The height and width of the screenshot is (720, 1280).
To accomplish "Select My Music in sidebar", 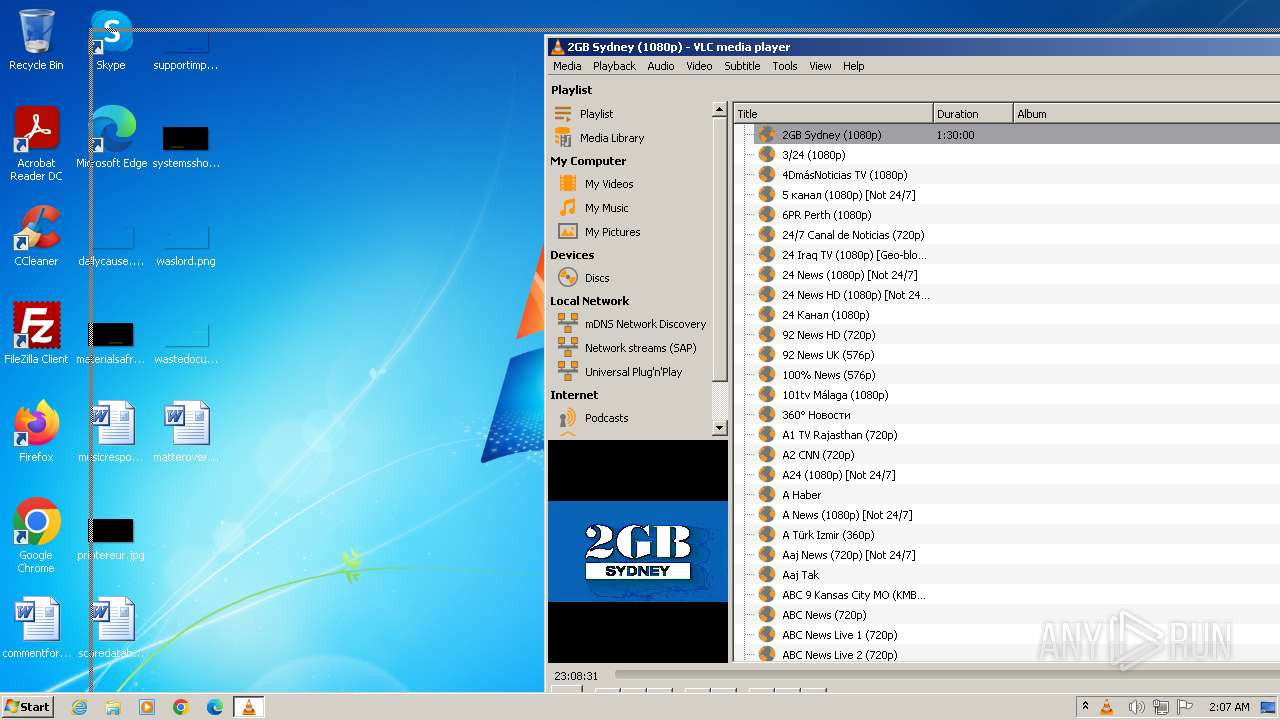I will coord(593,208).
